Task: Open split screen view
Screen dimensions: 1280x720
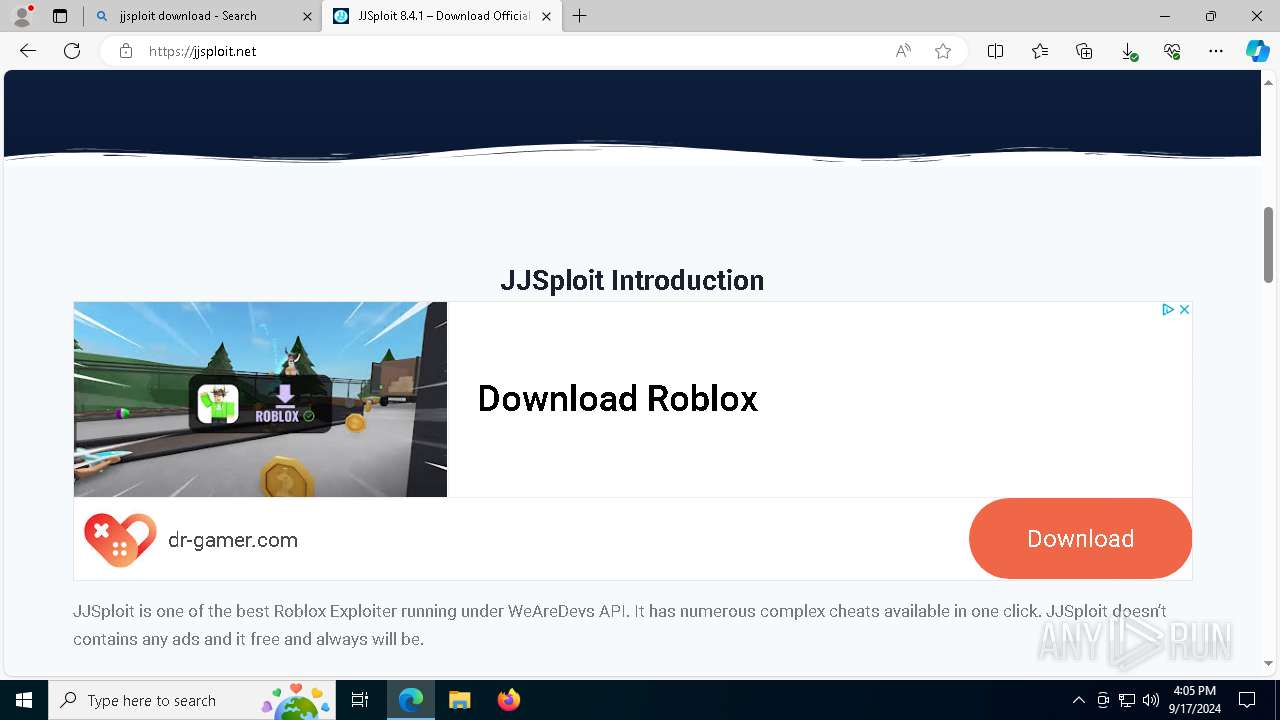Action: point(995,51)
